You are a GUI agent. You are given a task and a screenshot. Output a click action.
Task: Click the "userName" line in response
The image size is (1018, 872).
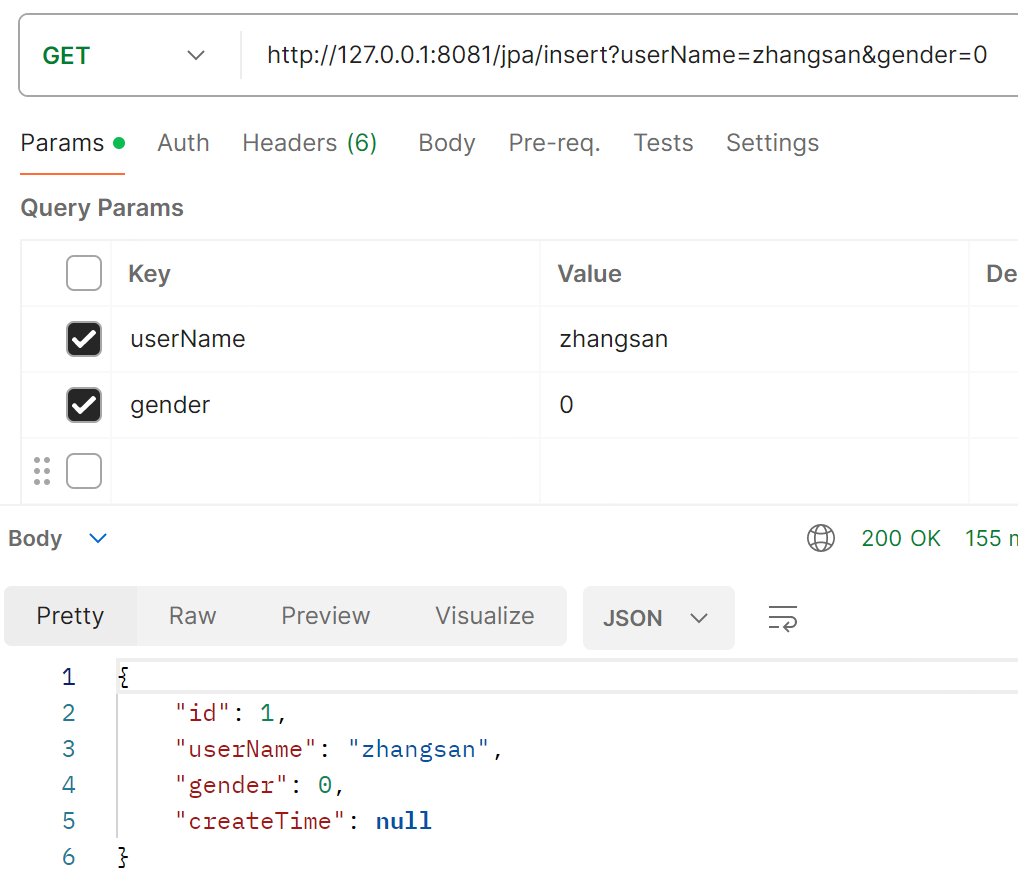coord(339,749)
